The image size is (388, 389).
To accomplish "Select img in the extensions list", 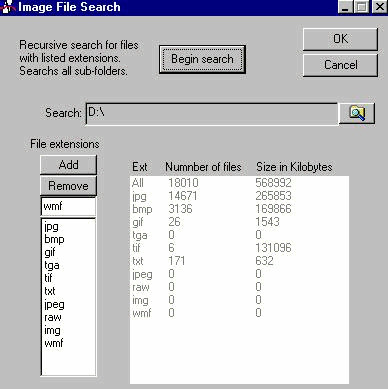I will pyautogui.click(x=69, y=330).
